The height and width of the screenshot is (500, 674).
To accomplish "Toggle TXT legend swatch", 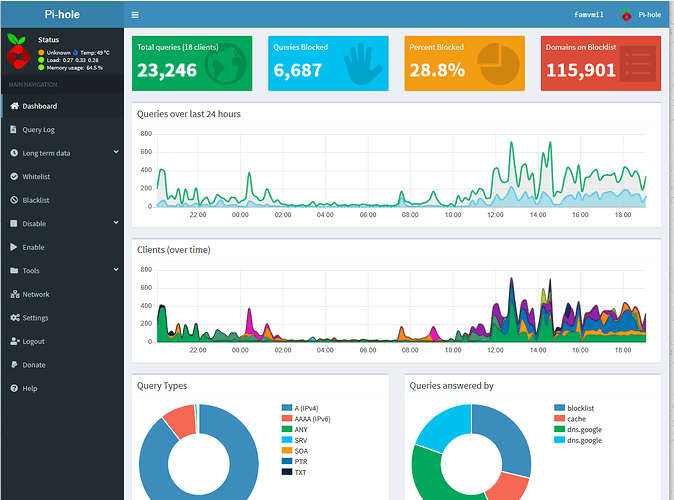I will tap(287, 472).
